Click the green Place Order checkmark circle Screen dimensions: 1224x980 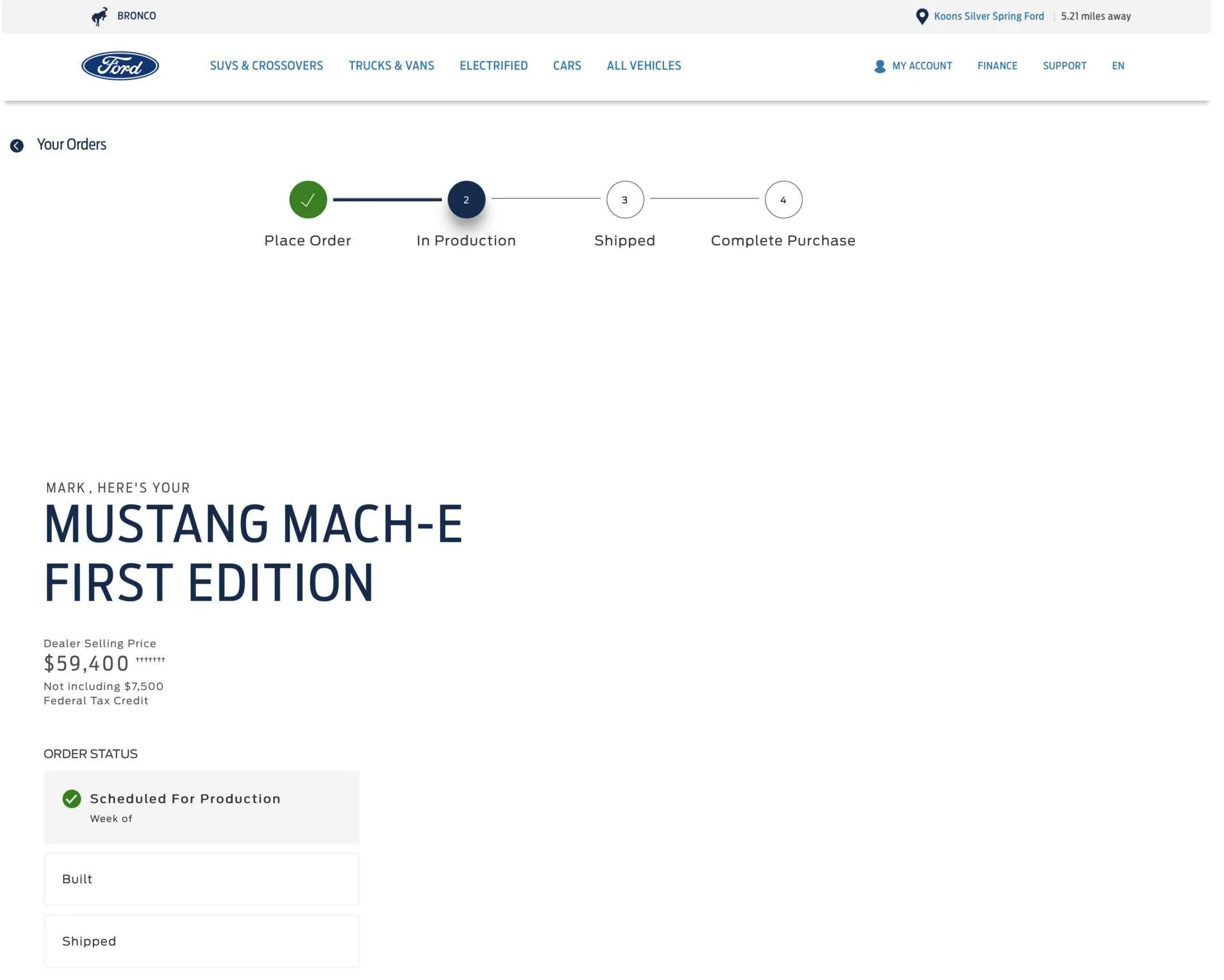pos(308,200)
